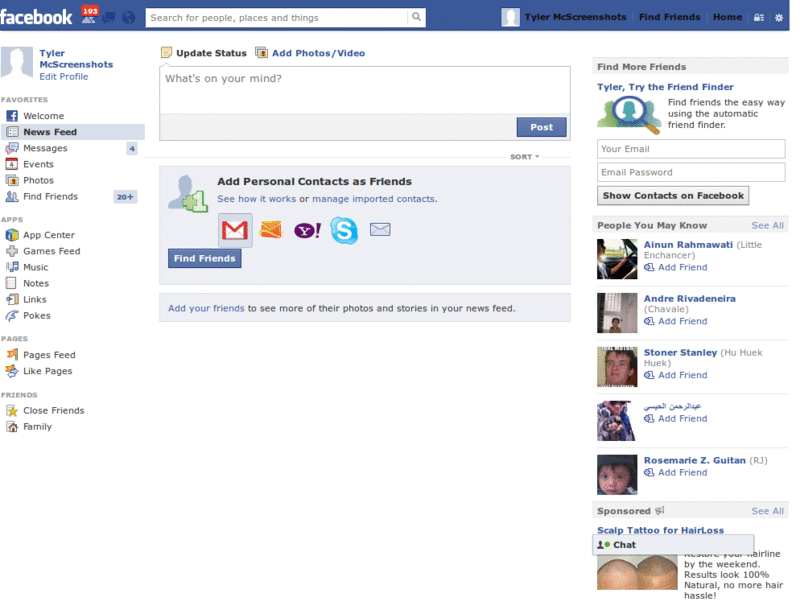
Task: Select the Yahoo! contact import icon
Action: [308, 230]
